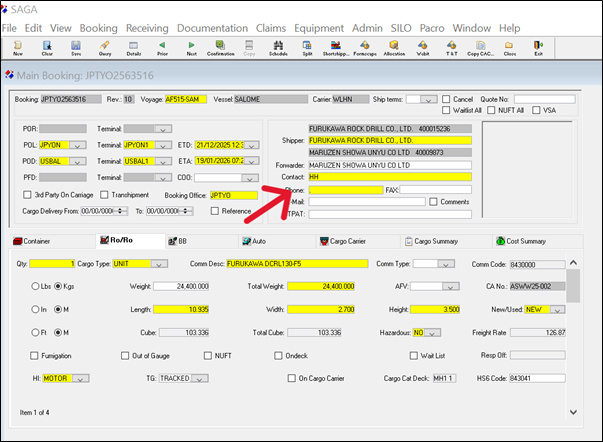The height and width of the screenshot is (442, 603).
Task: Click the New booking toolbar icon
Action: pos(18,47)
